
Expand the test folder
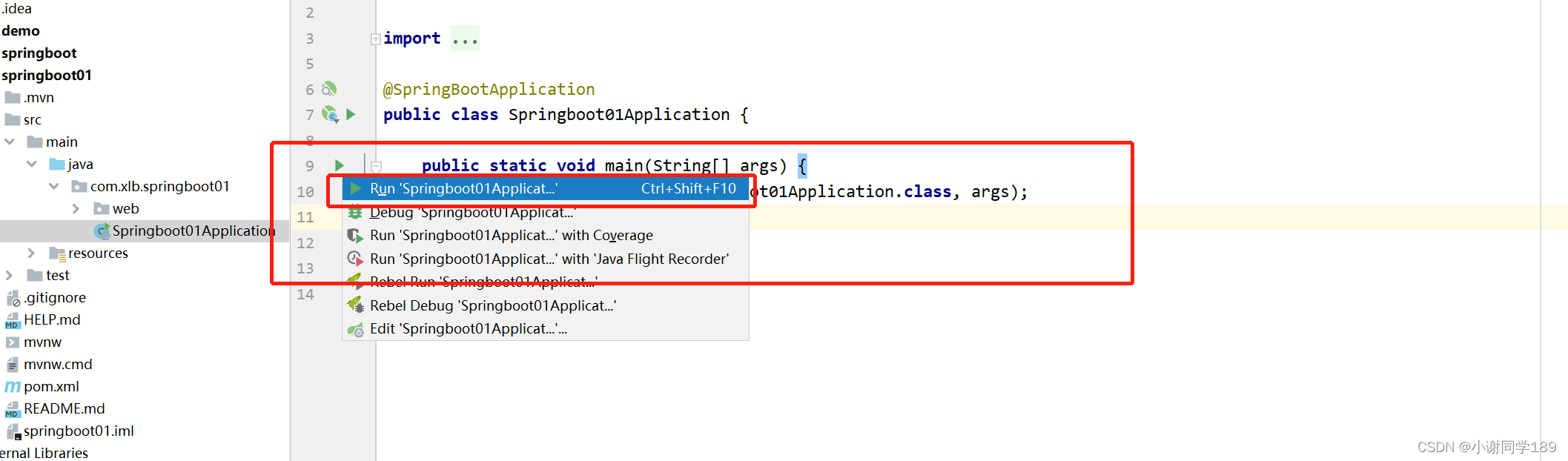[9, 275]
